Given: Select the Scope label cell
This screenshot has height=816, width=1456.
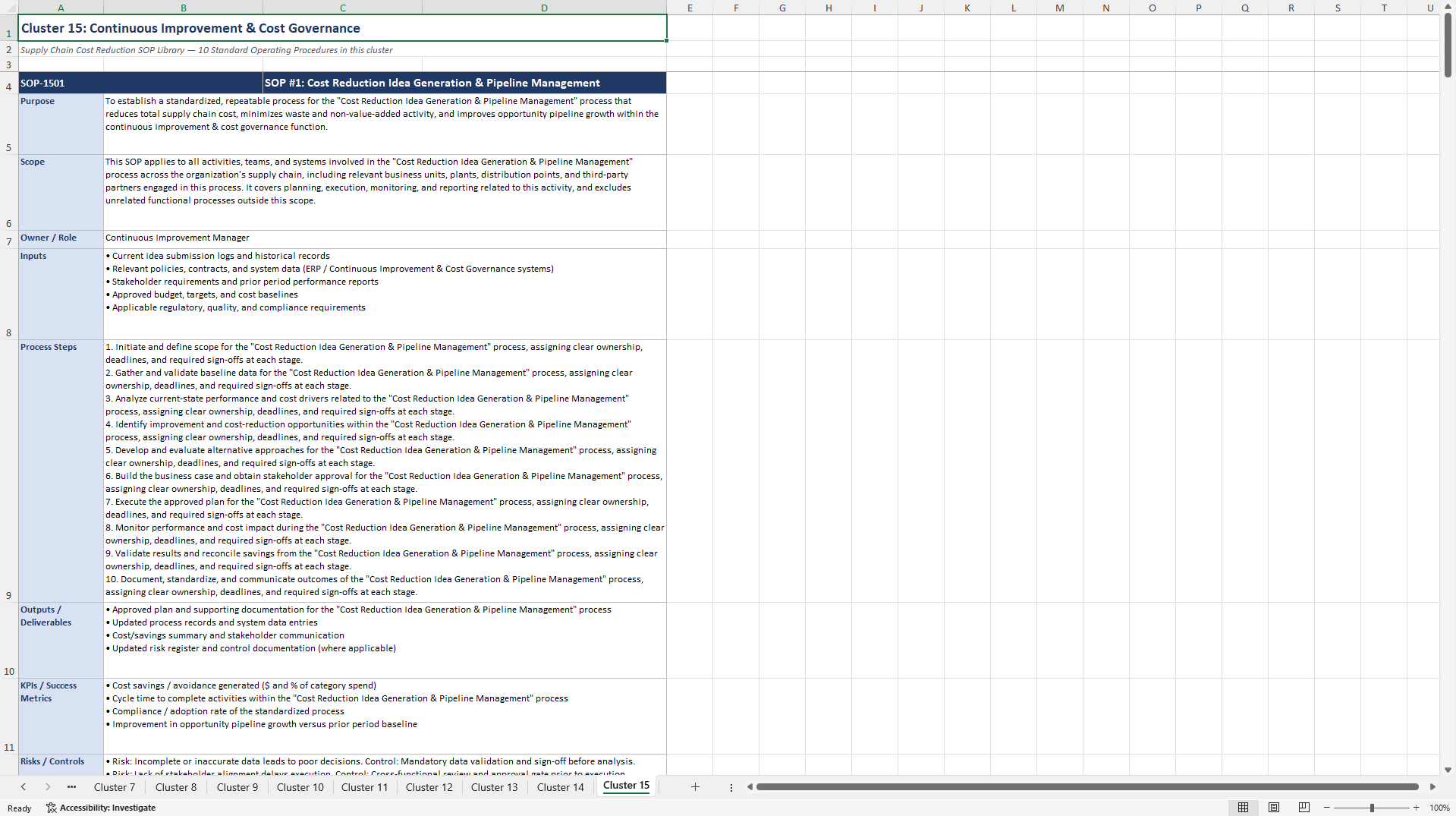Looking at the screenshot, I should point(61,192).
